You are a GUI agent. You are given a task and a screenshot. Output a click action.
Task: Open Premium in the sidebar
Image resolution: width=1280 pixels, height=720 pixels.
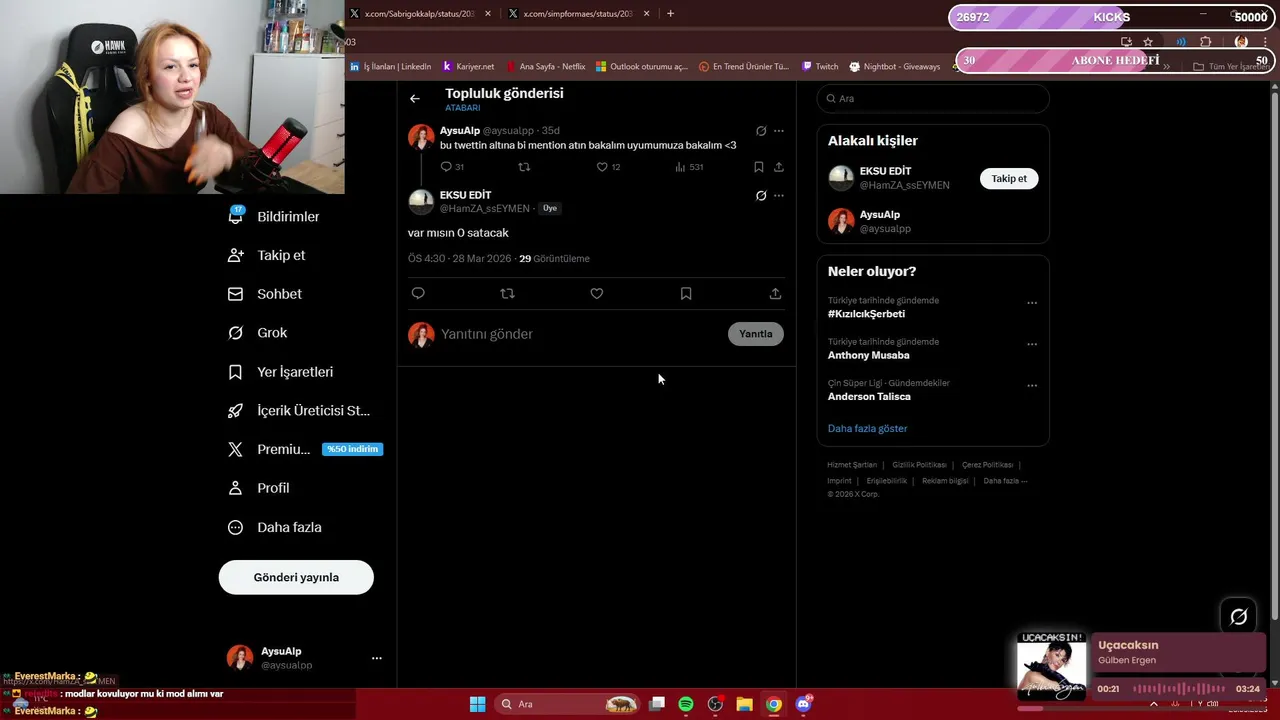click(x=305, y=449)
